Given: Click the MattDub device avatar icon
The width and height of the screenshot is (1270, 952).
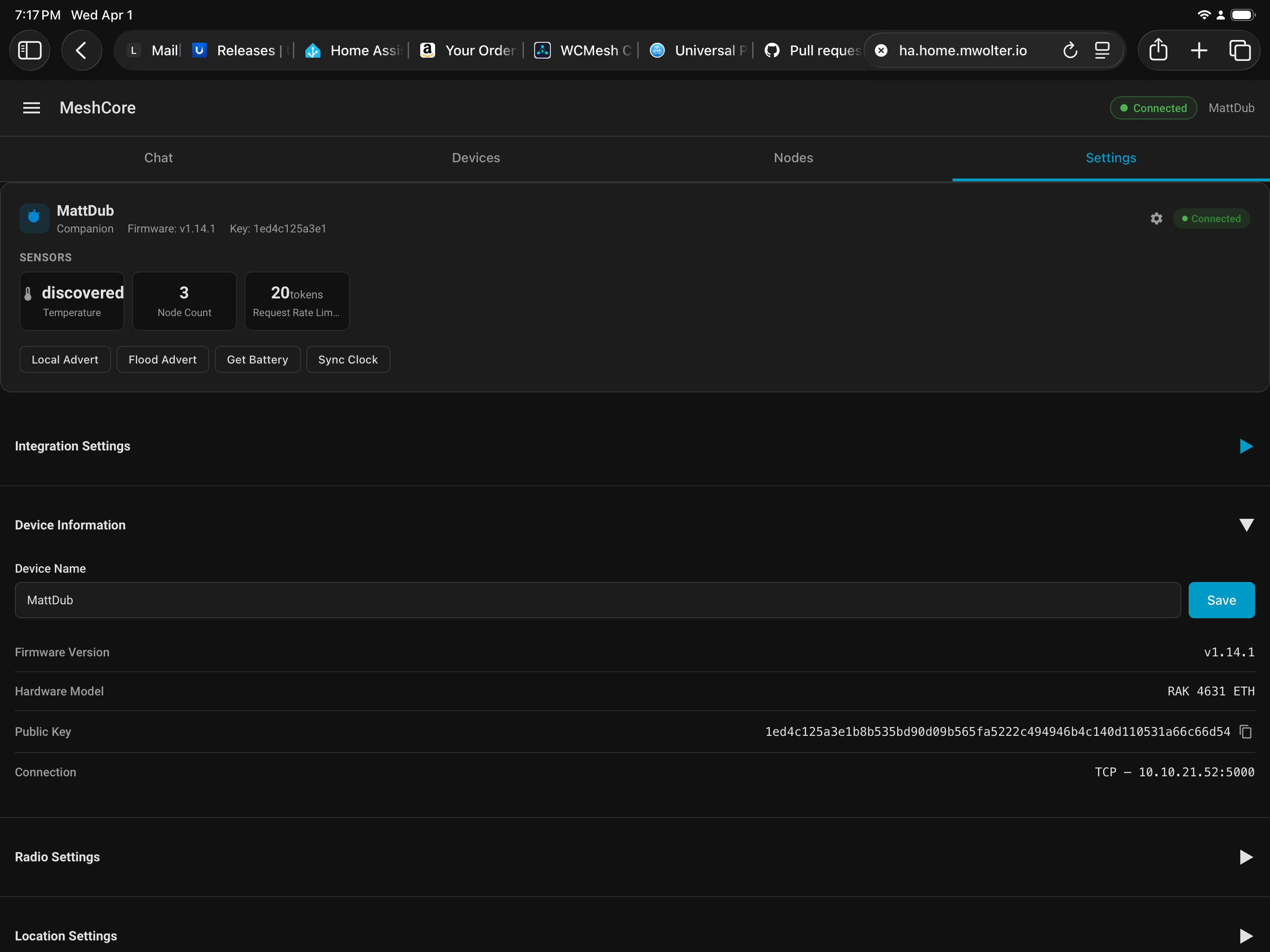Looking at the screenshot, I should pos(34,218).
